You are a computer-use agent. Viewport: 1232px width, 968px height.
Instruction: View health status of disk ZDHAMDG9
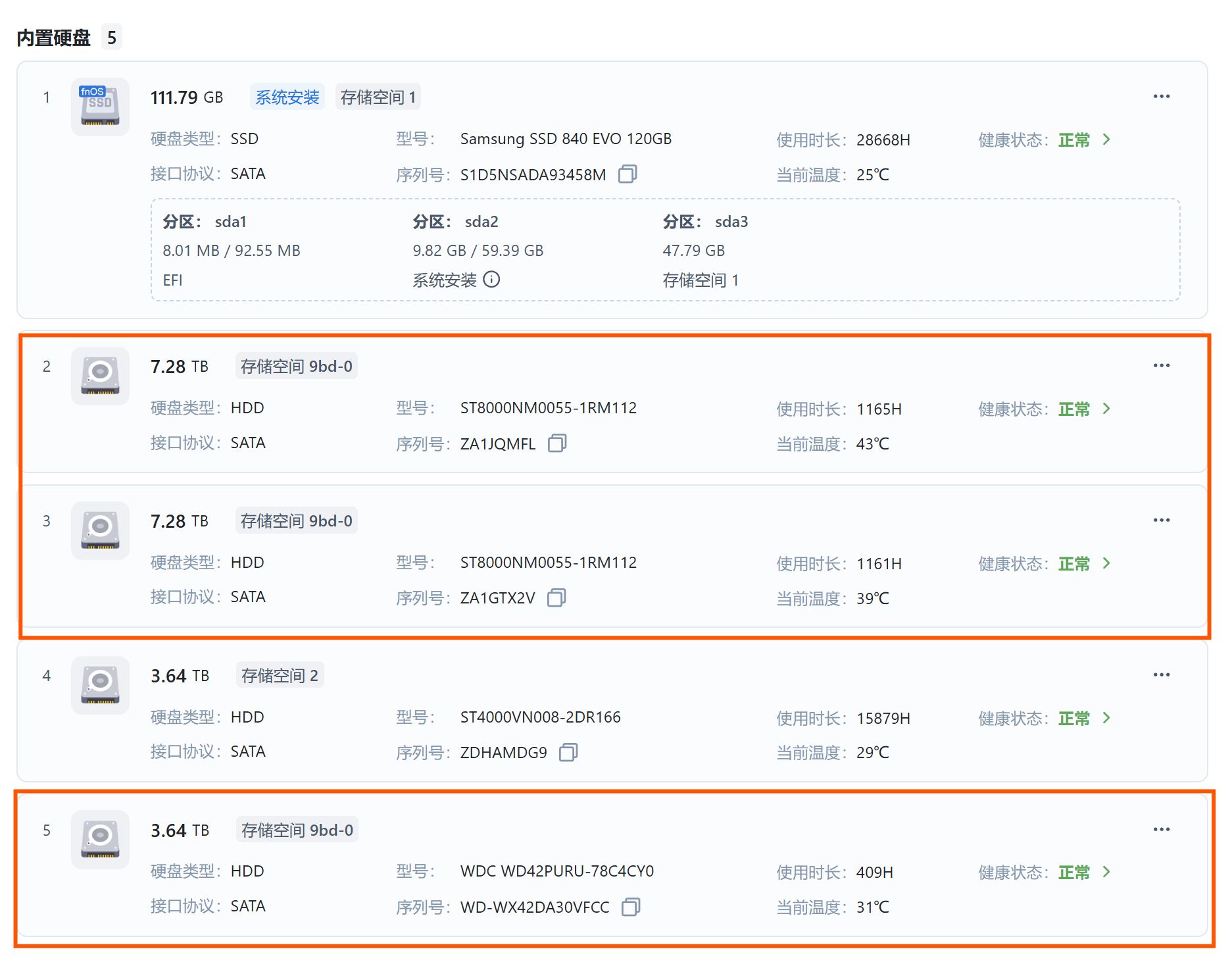(x=1106, y=718)
